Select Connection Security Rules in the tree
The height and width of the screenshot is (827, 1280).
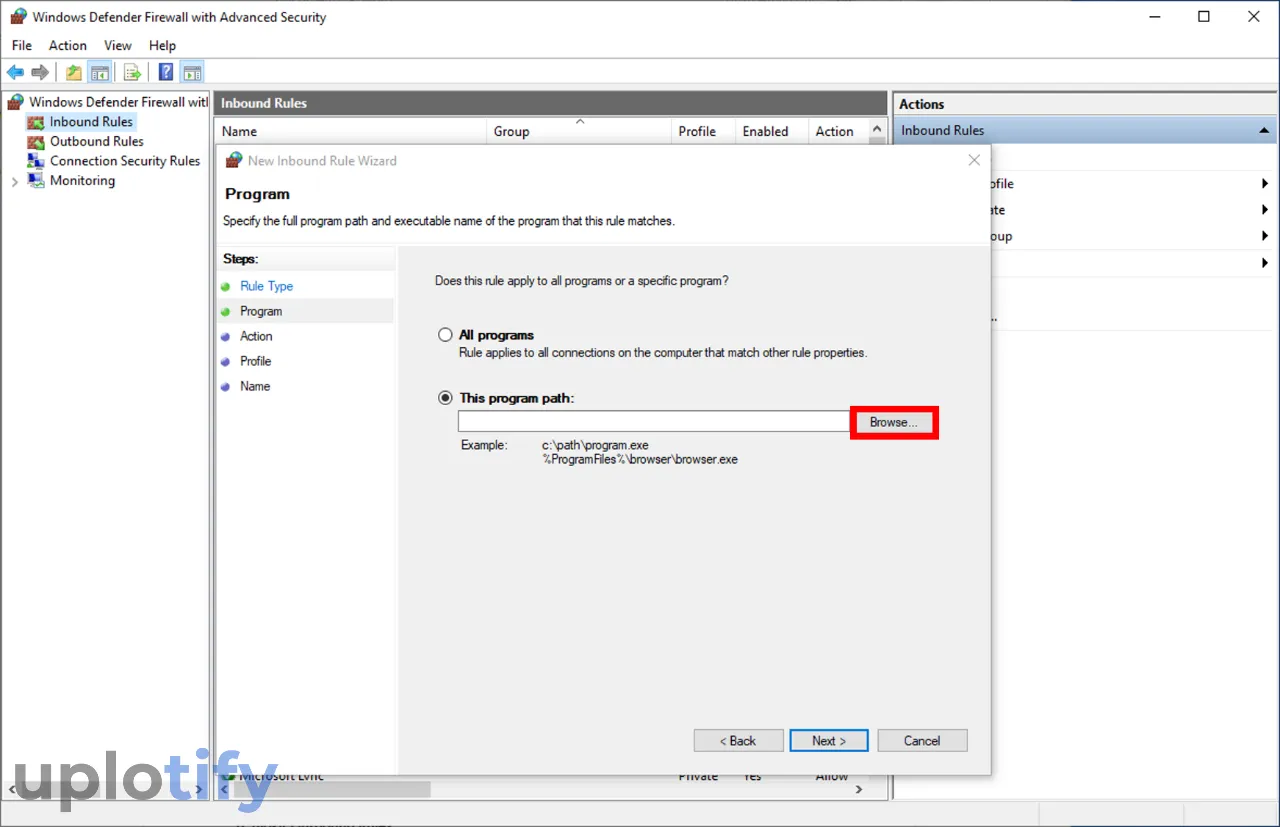[125, 161]
